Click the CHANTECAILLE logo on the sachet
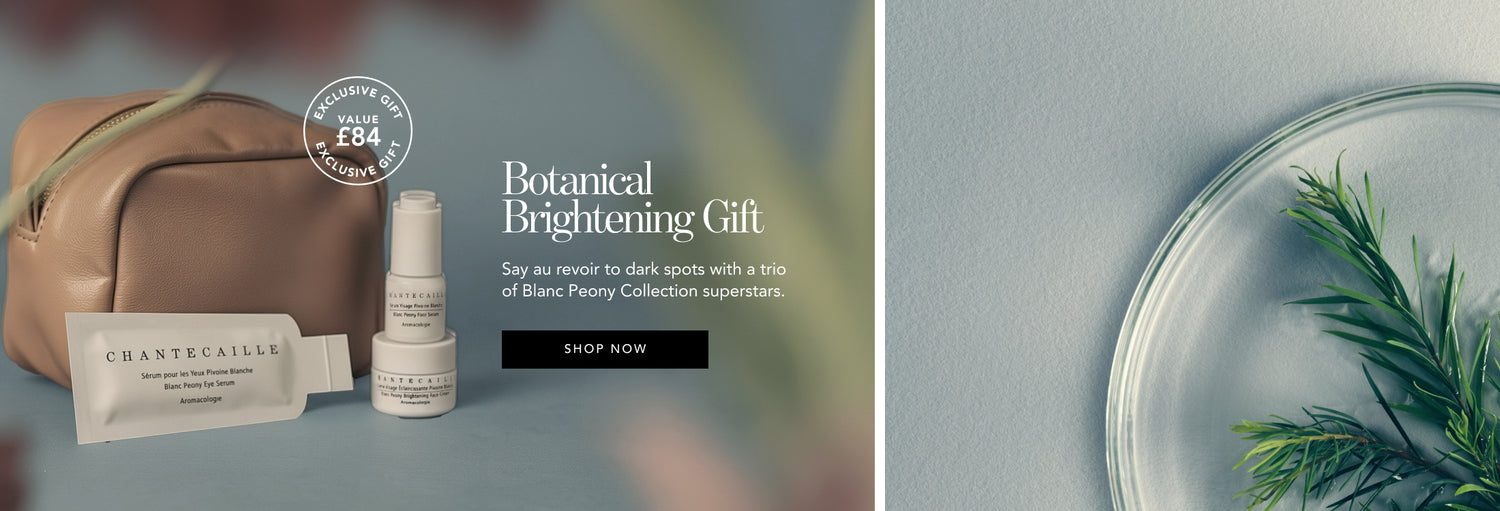Viewport: 1500px width, 511px height. [x=194, y=355]
